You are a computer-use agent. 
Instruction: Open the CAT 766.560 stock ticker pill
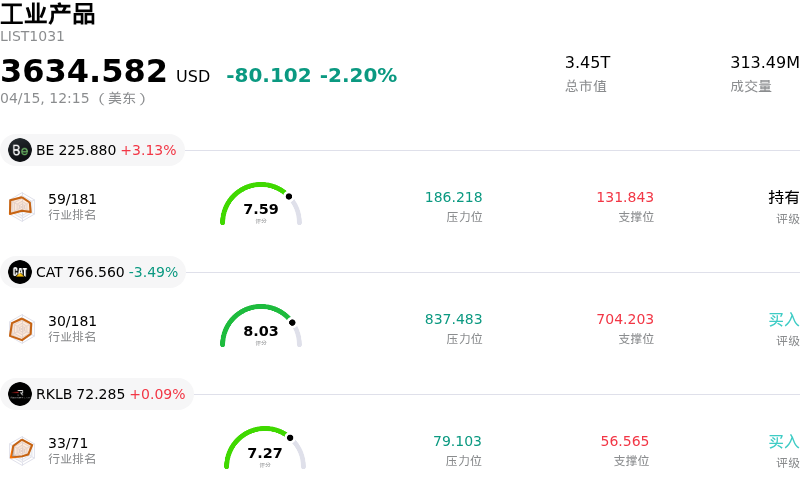pos(94,272)
